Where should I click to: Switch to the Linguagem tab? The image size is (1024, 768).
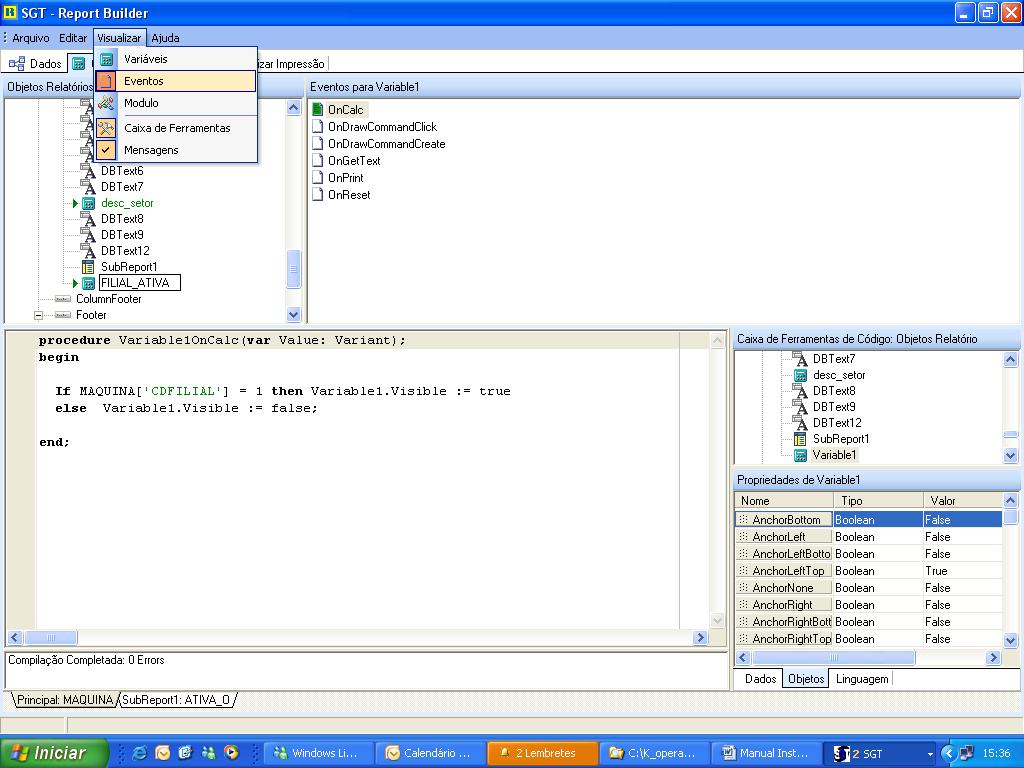coord(861,679)
